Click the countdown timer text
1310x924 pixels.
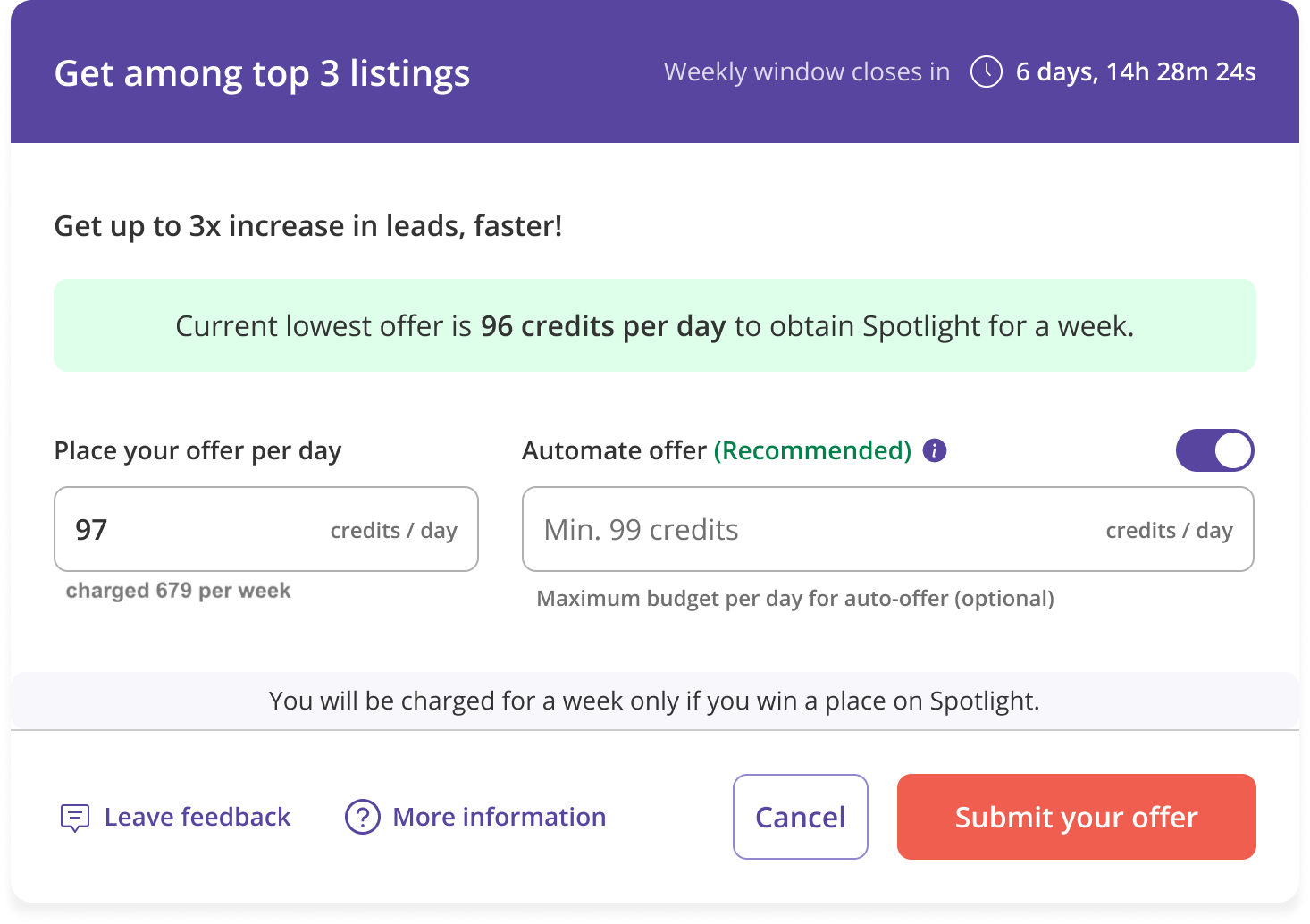pyautogui.click(x=1136, y=71)
